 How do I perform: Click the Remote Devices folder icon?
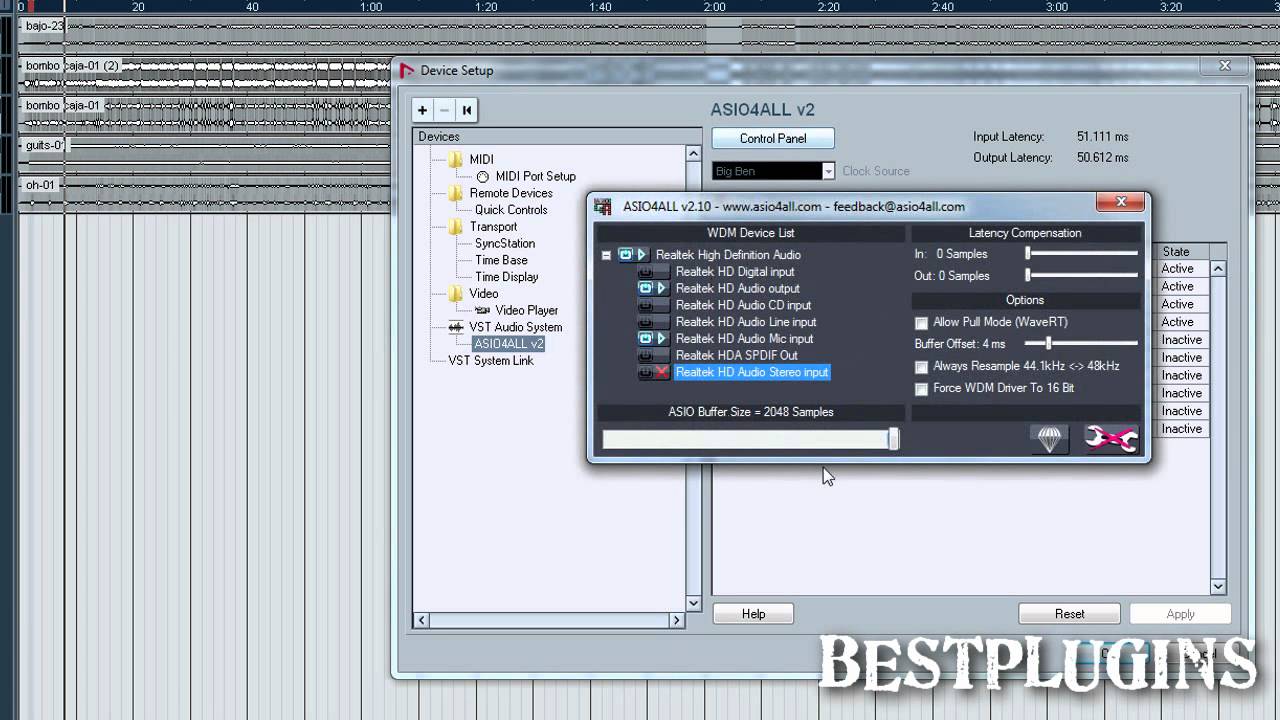456,193
